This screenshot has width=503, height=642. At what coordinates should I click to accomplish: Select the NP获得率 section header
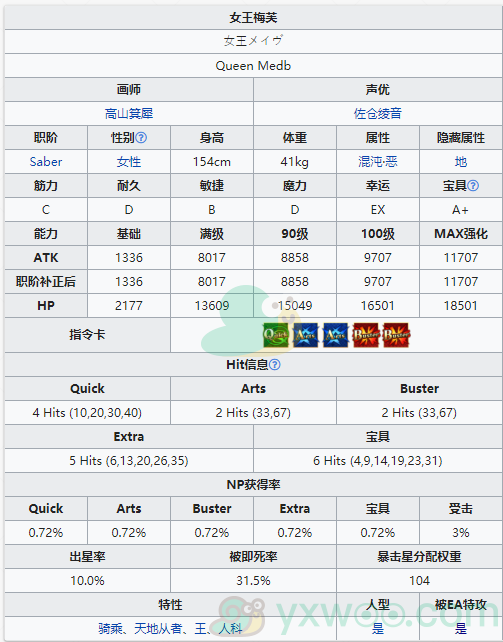pos(253,485)
